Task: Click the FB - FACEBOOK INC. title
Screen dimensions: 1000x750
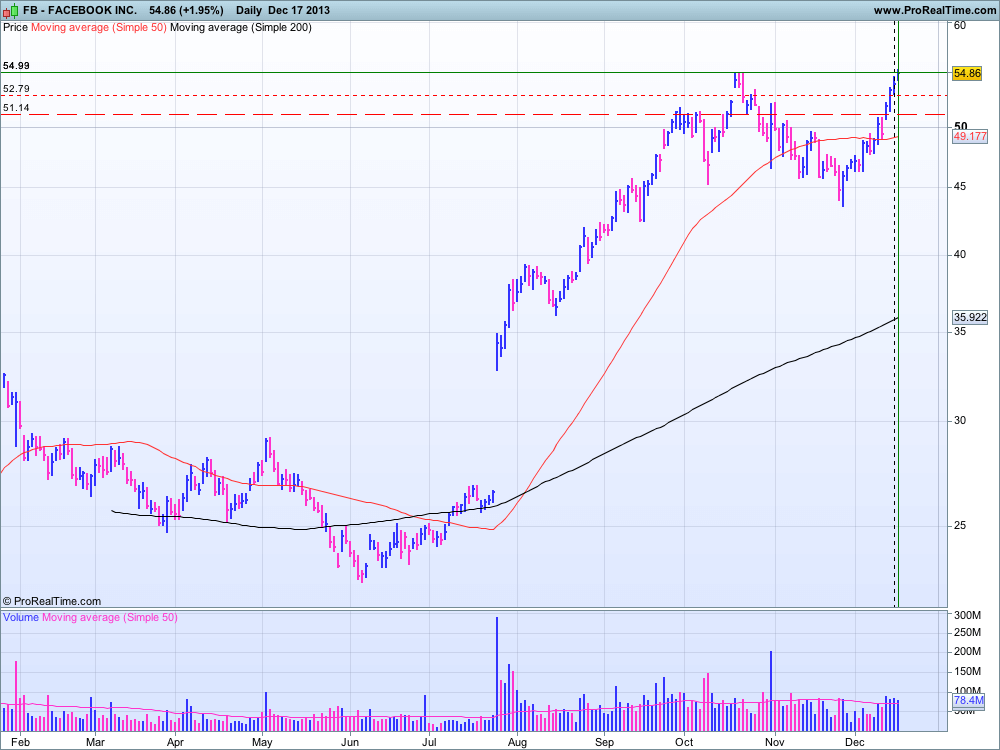Action: point(80,10)
